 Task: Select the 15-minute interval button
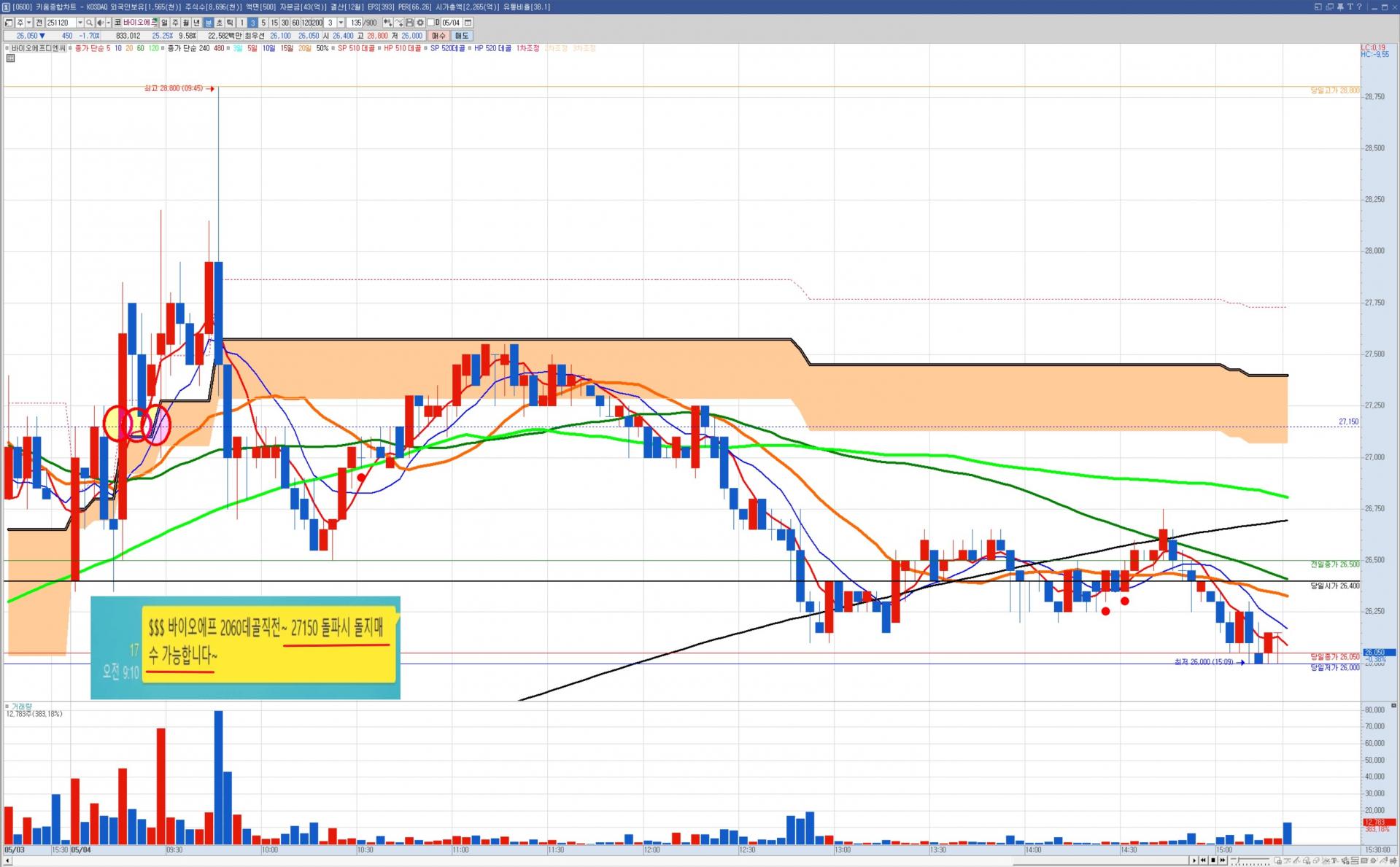point(274,23)
